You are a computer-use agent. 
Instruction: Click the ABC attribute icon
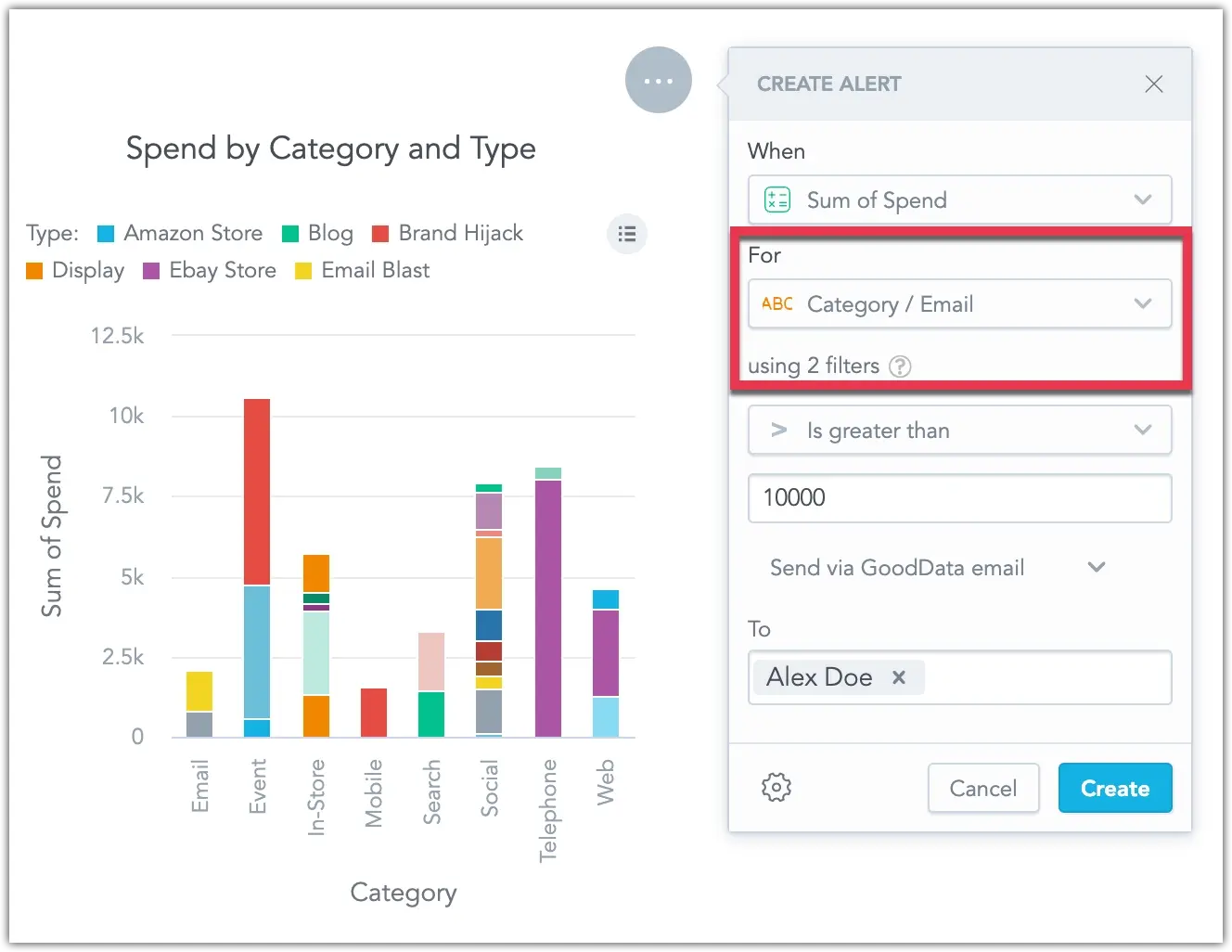(776, 303)
